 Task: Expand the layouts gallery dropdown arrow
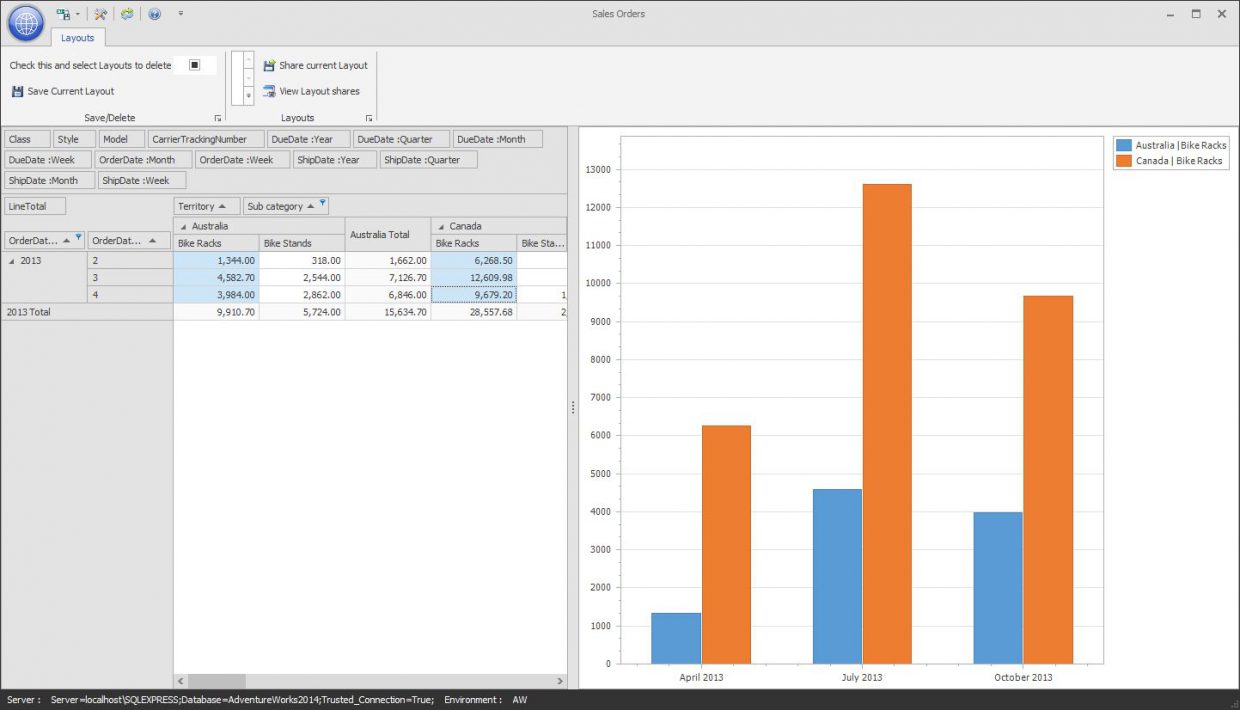click(249, 95)
